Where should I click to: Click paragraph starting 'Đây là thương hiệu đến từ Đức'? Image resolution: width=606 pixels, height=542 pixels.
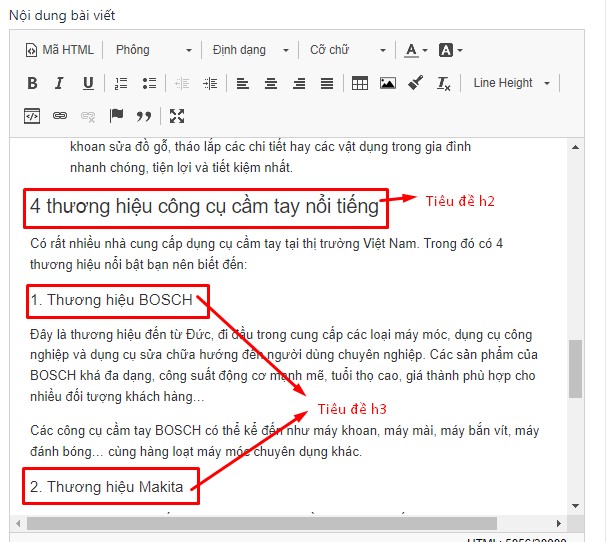pyautogui.click(x=284, y=365)
